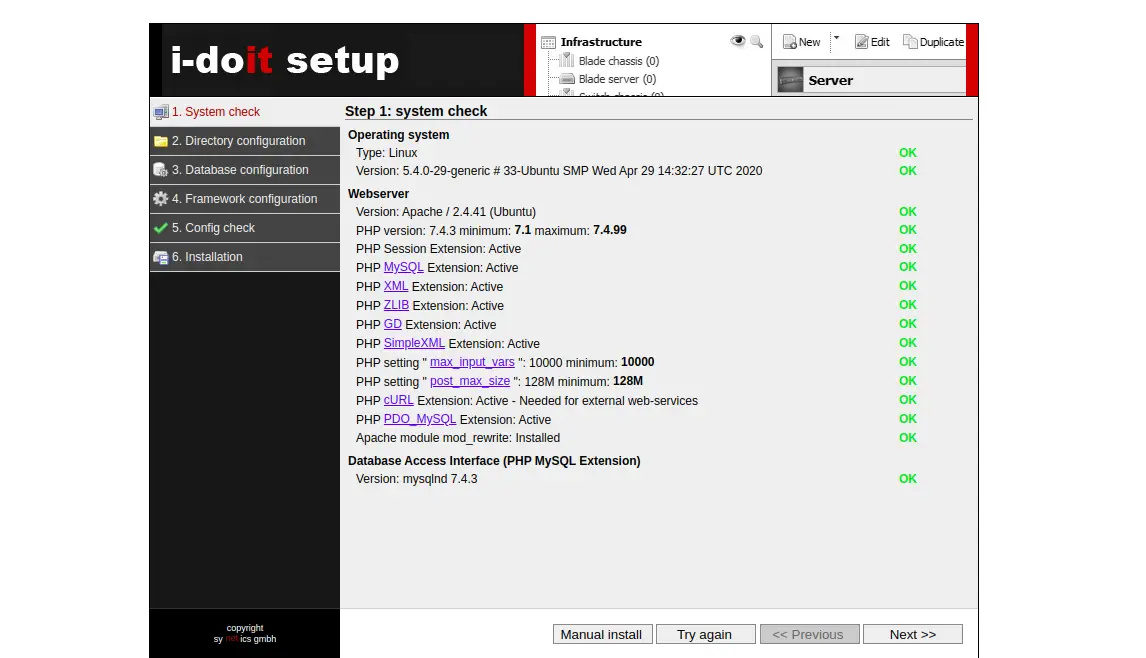Open the SimpleXML extension link
The image size is (1146, 658).
[414, 344]
